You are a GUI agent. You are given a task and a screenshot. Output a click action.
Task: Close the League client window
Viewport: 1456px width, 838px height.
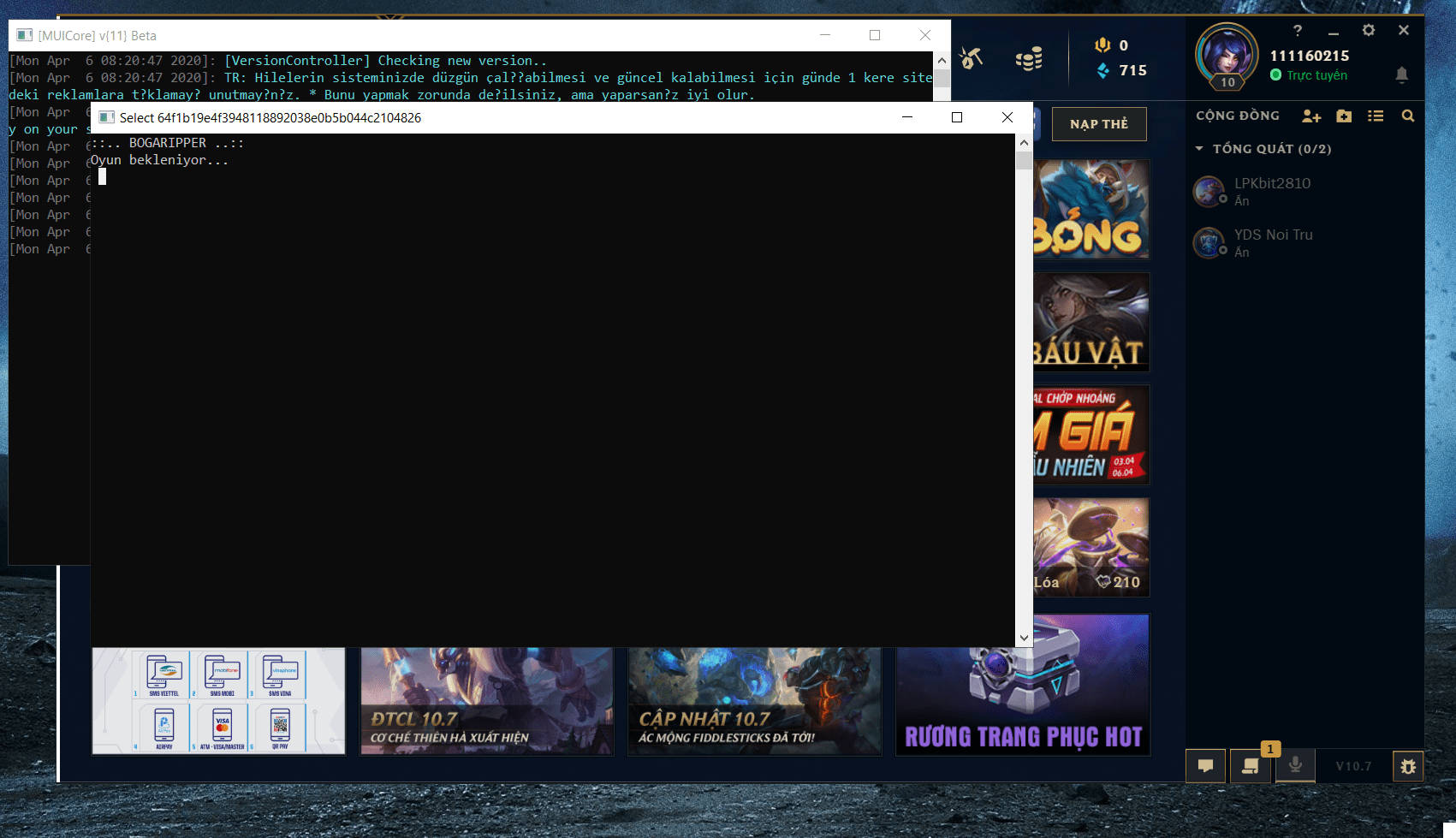[1404, 30]
